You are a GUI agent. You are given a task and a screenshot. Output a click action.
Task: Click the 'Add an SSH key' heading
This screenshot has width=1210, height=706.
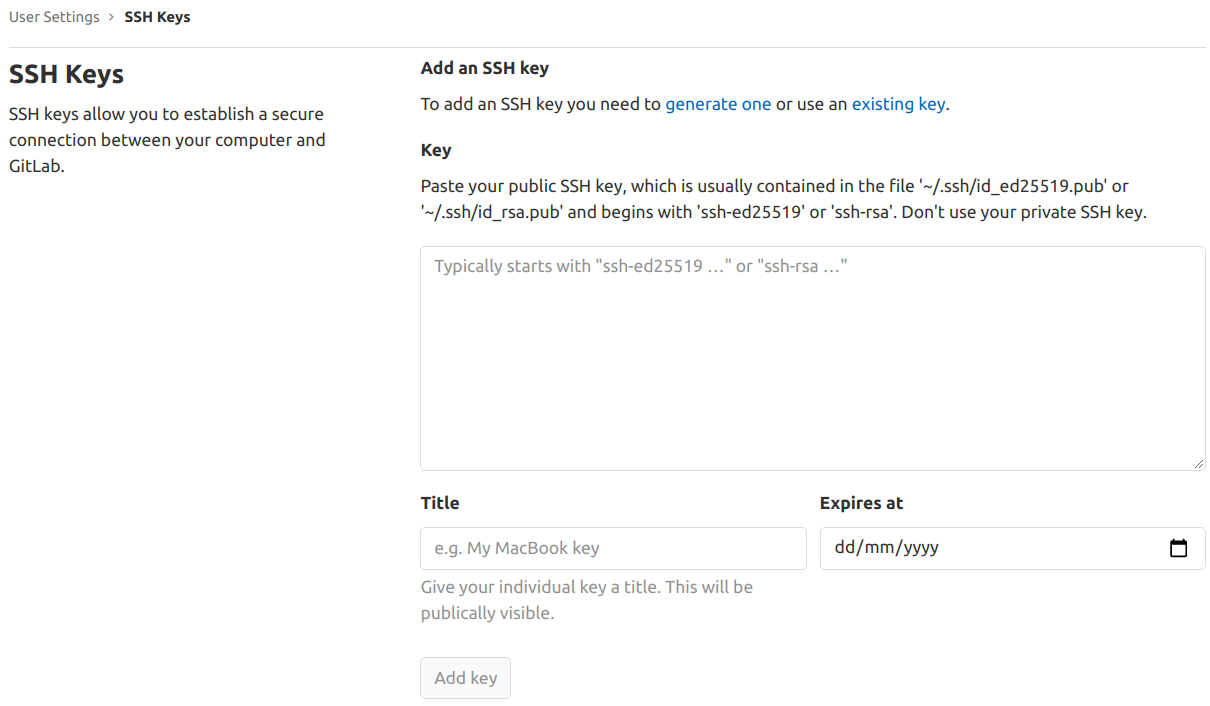click(484, 67)
